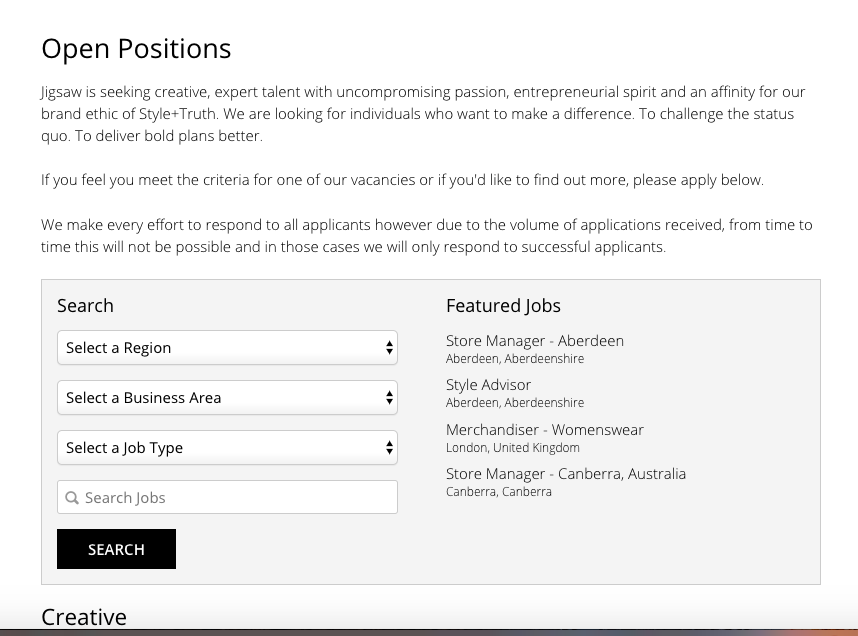This screenshot has height=636, width=858.
Task: Click London, United Kingdom location text
Action: pos(513,448)
